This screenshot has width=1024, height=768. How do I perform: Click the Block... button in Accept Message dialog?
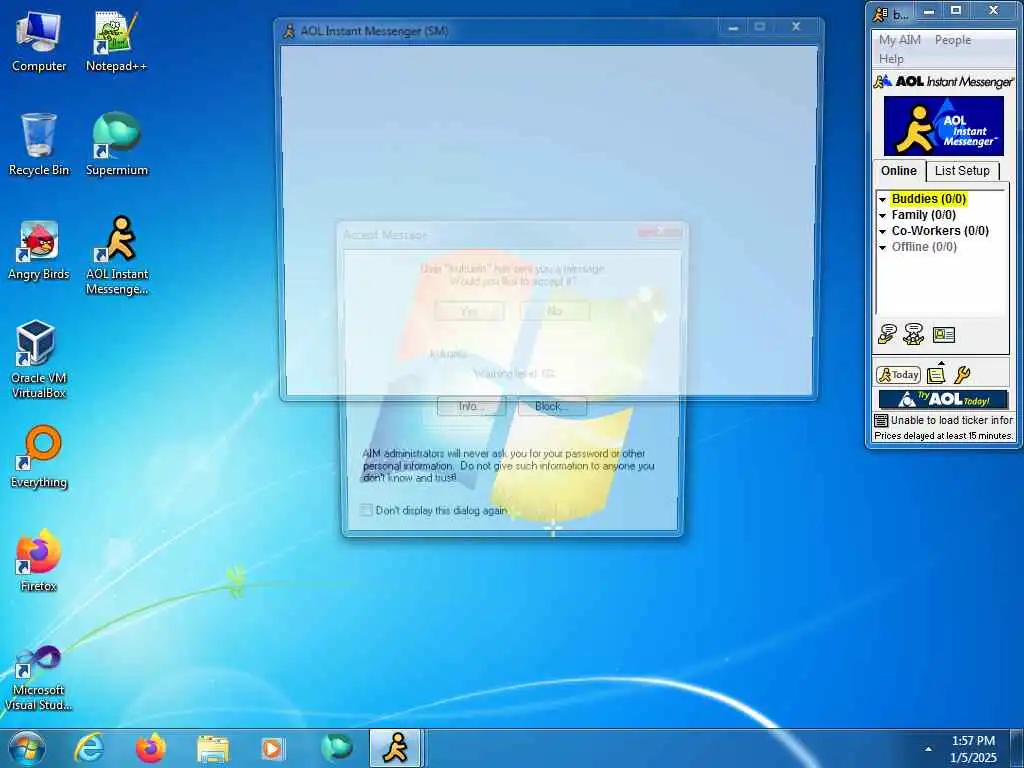point(552,406)
